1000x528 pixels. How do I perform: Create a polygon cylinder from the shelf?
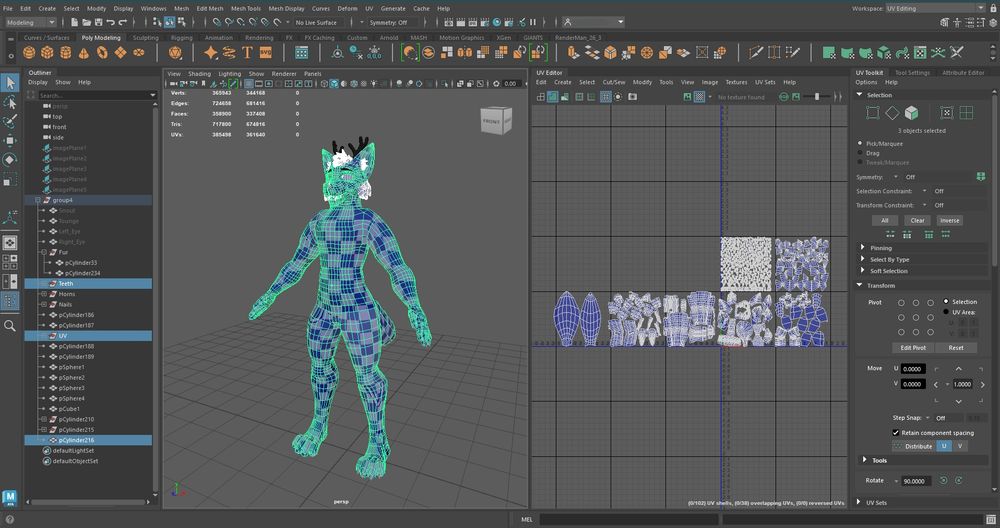point(66,53)
